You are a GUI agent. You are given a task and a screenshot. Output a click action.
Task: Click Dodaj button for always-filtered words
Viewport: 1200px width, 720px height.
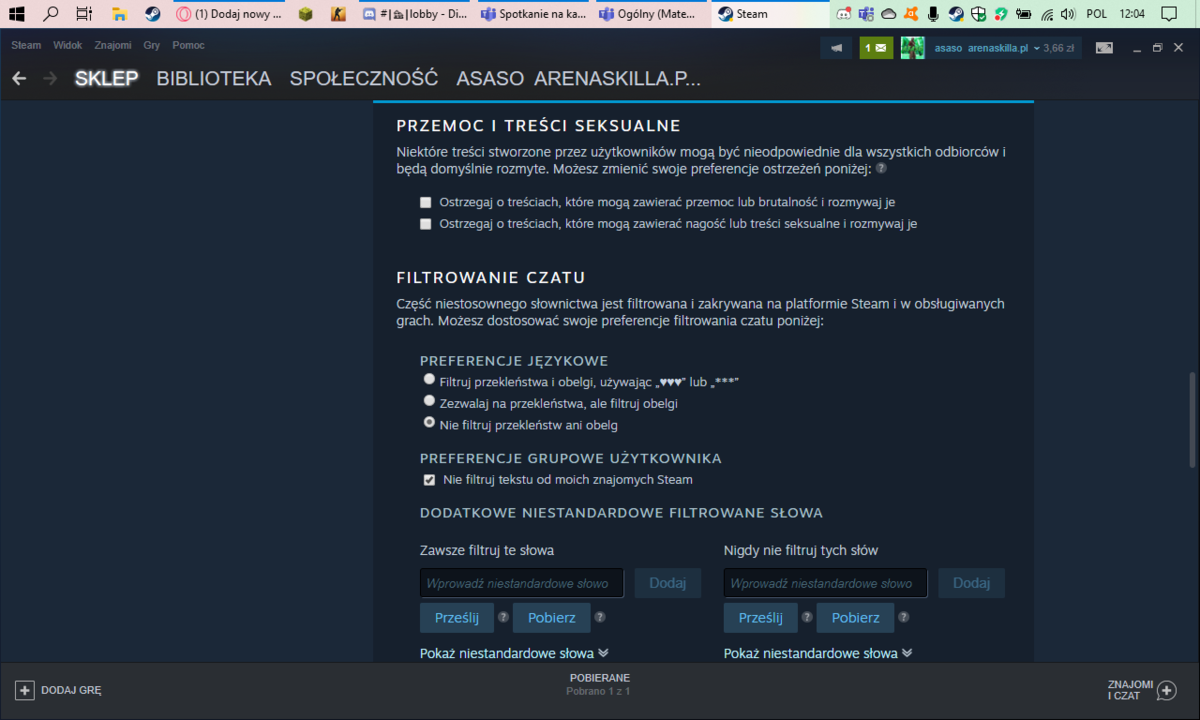coord(668,583)
